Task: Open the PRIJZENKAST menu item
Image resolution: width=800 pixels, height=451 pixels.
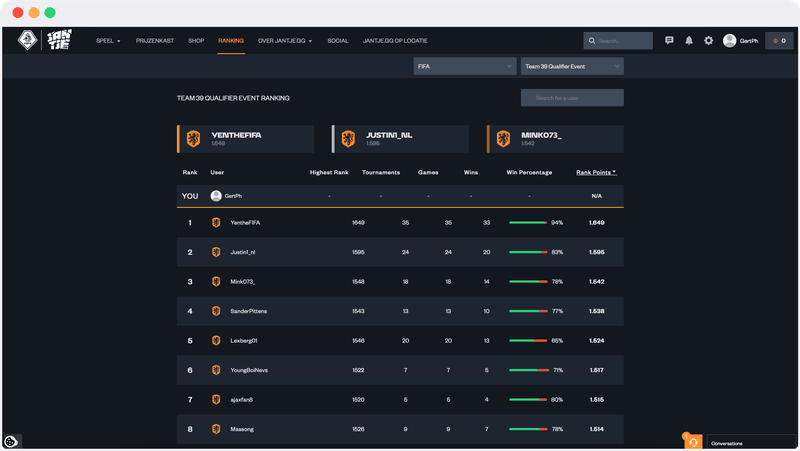Action: (155, 41)
